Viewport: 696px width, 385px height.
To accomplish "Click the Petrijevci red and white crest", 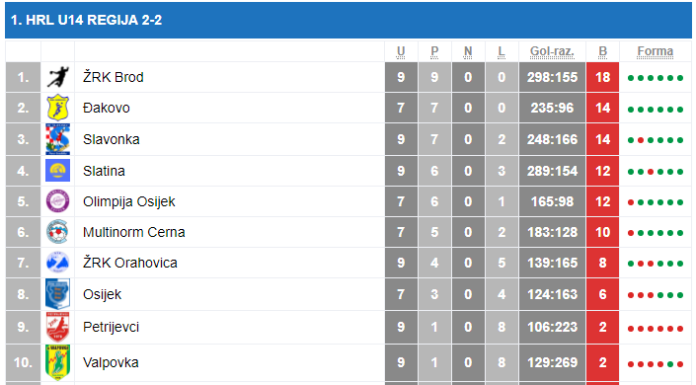I will point(58,327).
